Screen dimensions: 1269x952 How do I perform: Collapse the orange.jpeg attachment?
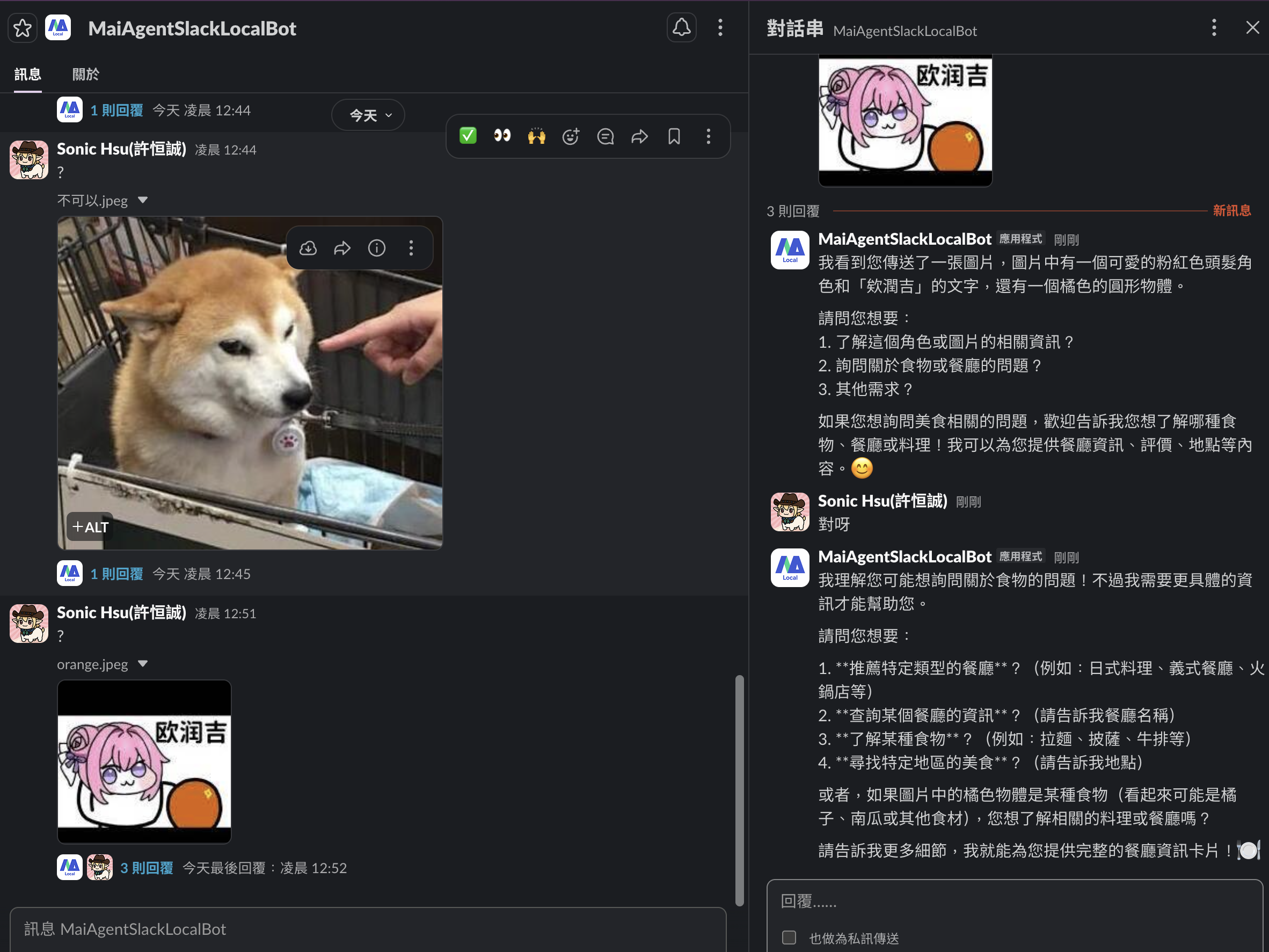click(143, 663)
